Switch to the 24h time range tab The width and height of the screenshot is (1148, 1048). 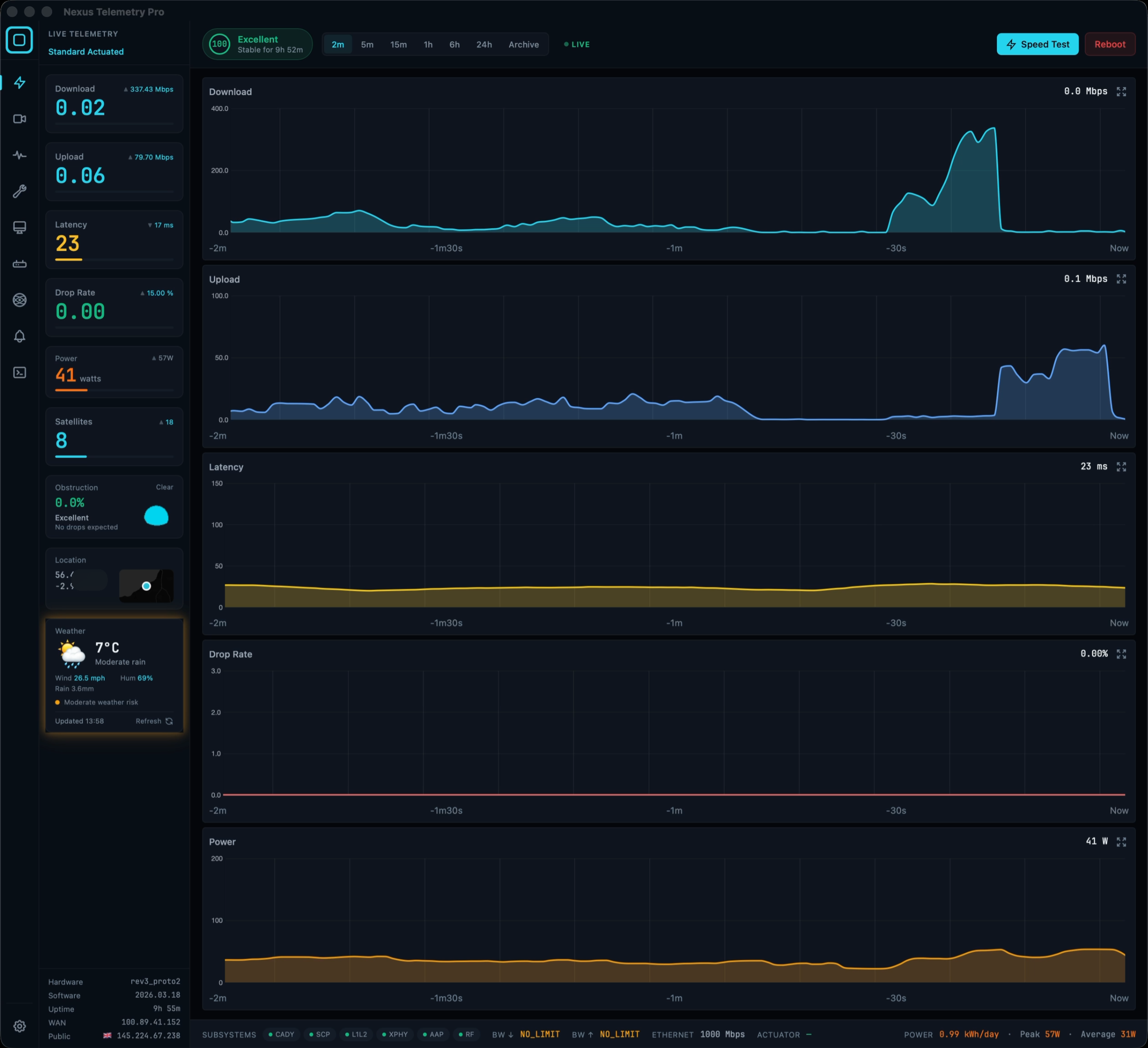click(484, 45)
